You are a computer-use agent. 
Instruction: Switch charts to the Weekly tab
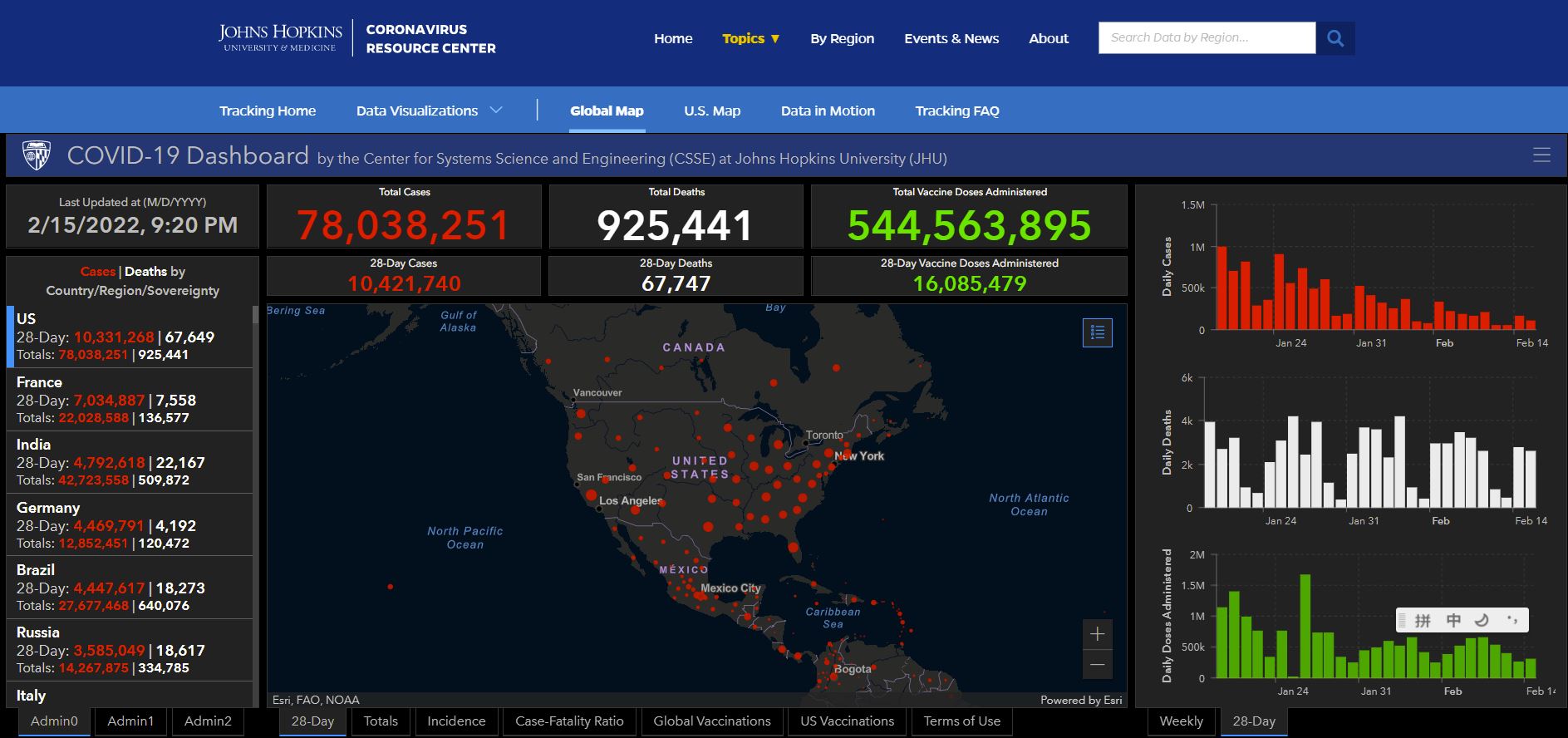[1181, 721]
